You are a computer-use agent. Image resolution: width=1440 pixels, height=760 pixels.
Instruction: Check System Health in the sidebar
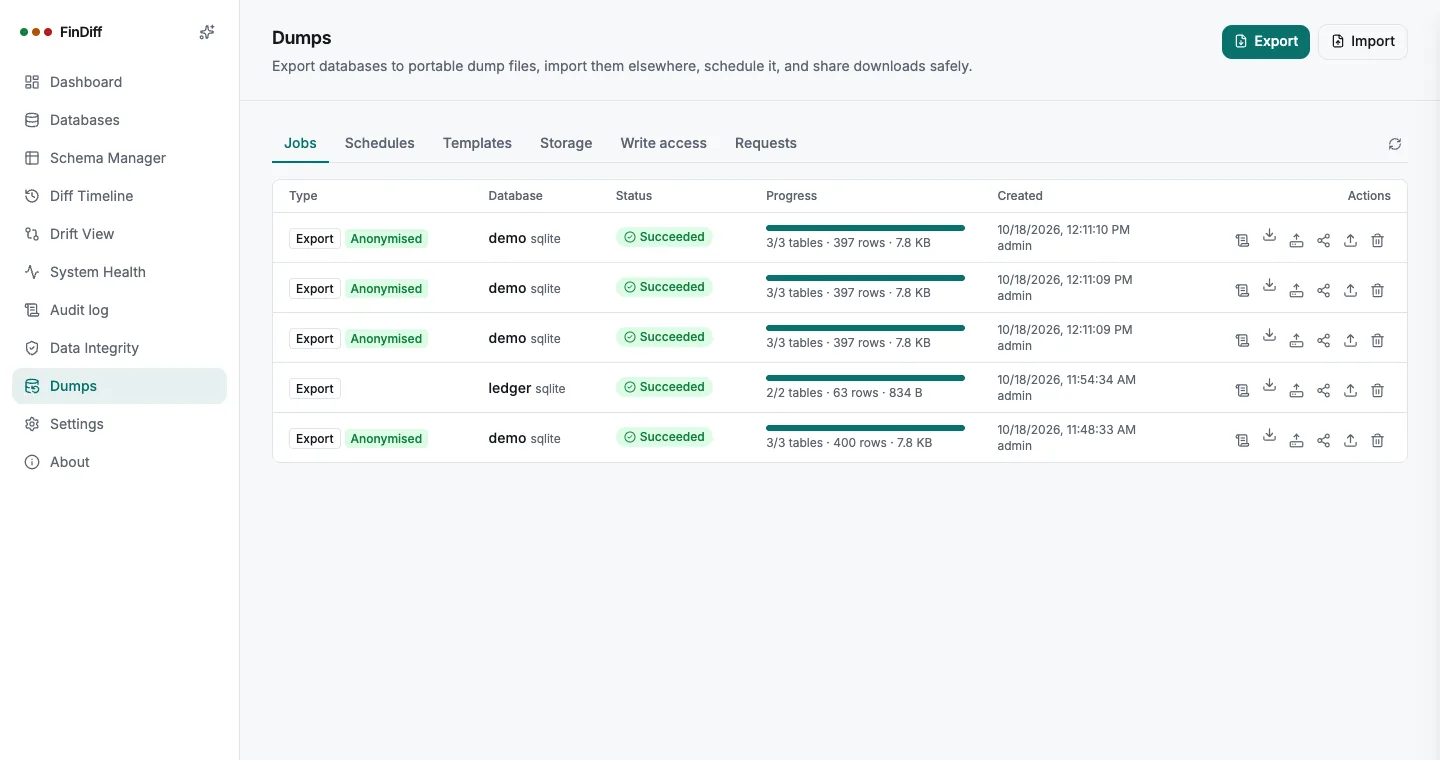[x=119, y=272]
